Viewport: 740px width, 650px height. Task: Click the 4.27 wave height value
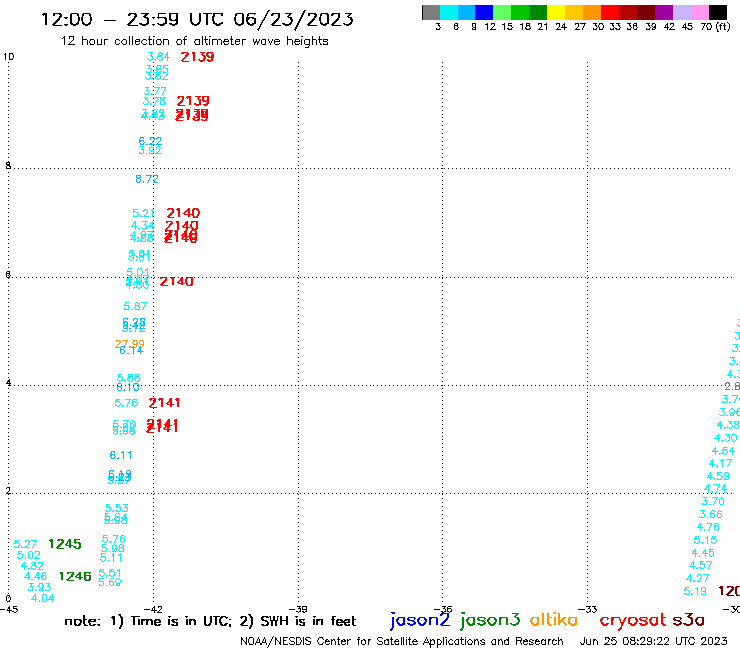point(698,578)
